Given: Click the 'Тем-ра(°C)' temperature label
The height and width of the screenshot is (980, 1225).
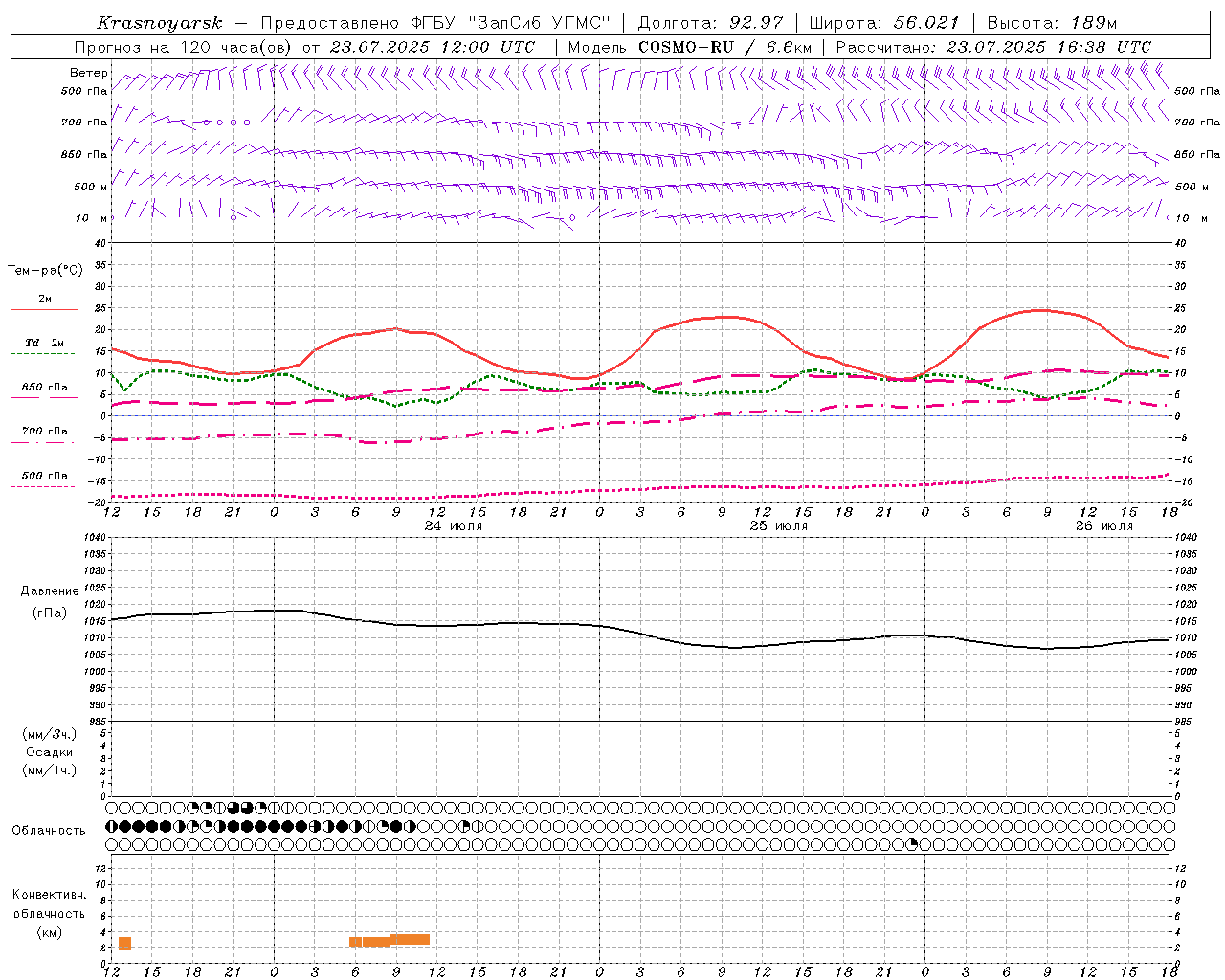Looking at the screenshot, I should pos(45,271).
